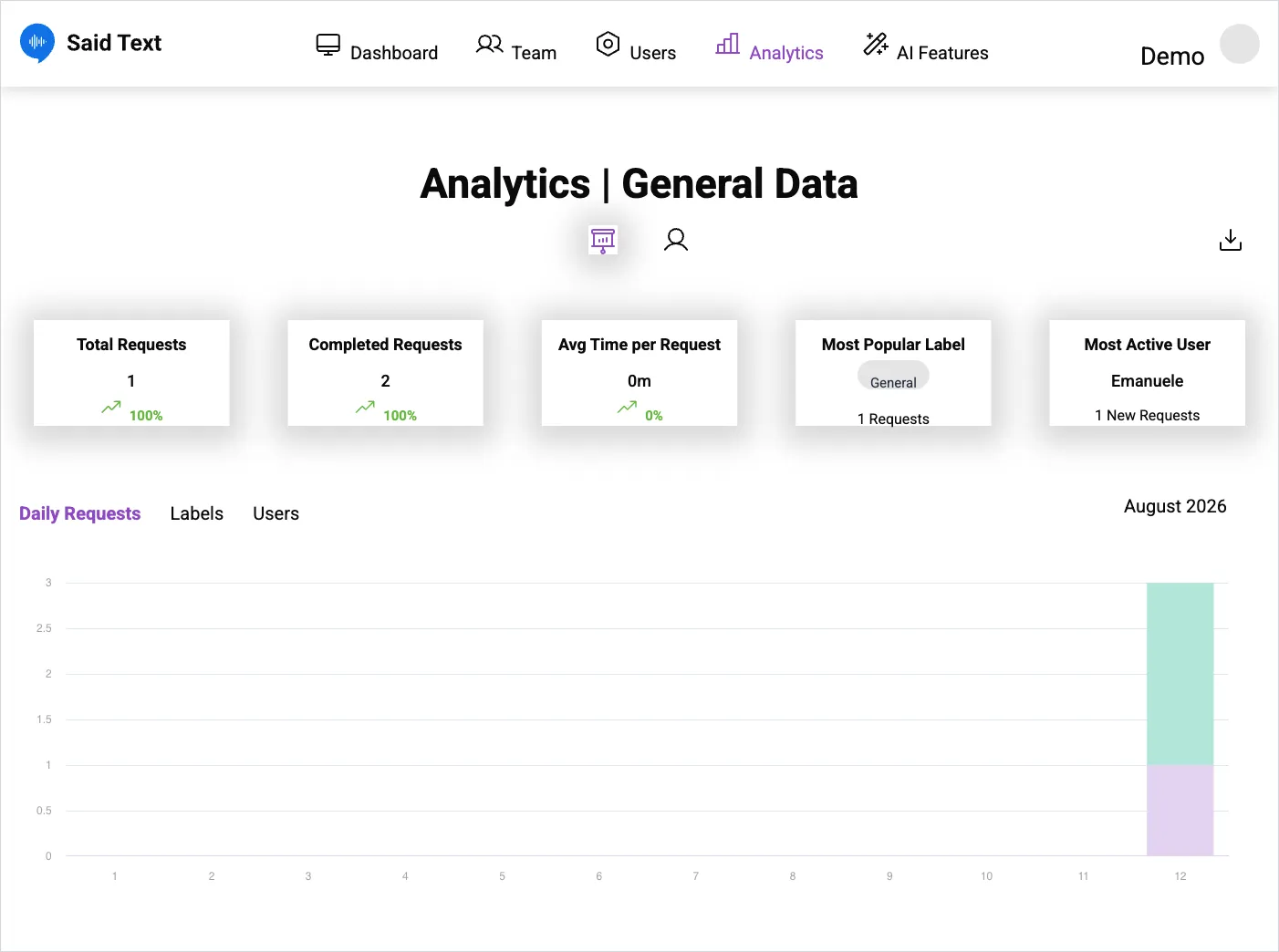Click the 100% under Completed Requests
Image resolution: width=1279 pixels, height=952 pixels.
tap(400, 415)
